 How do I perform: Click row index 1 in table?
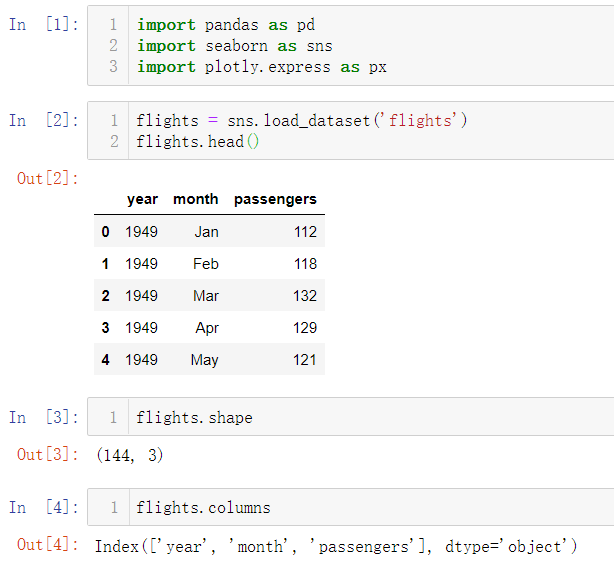(x=105, y=264)
